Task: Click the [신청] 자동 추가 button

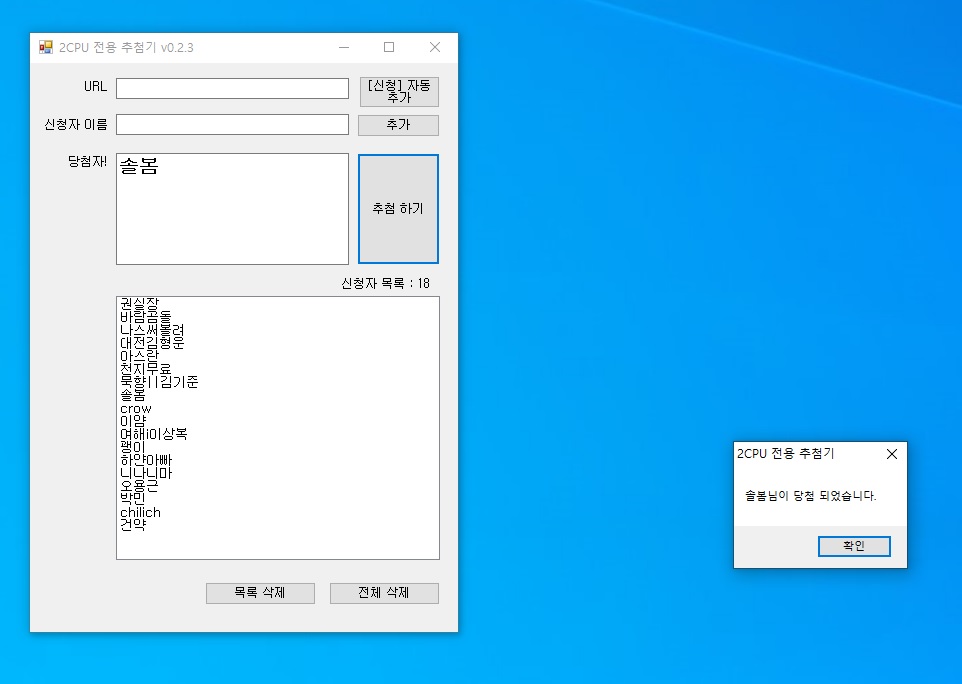Action: (399, 91)
